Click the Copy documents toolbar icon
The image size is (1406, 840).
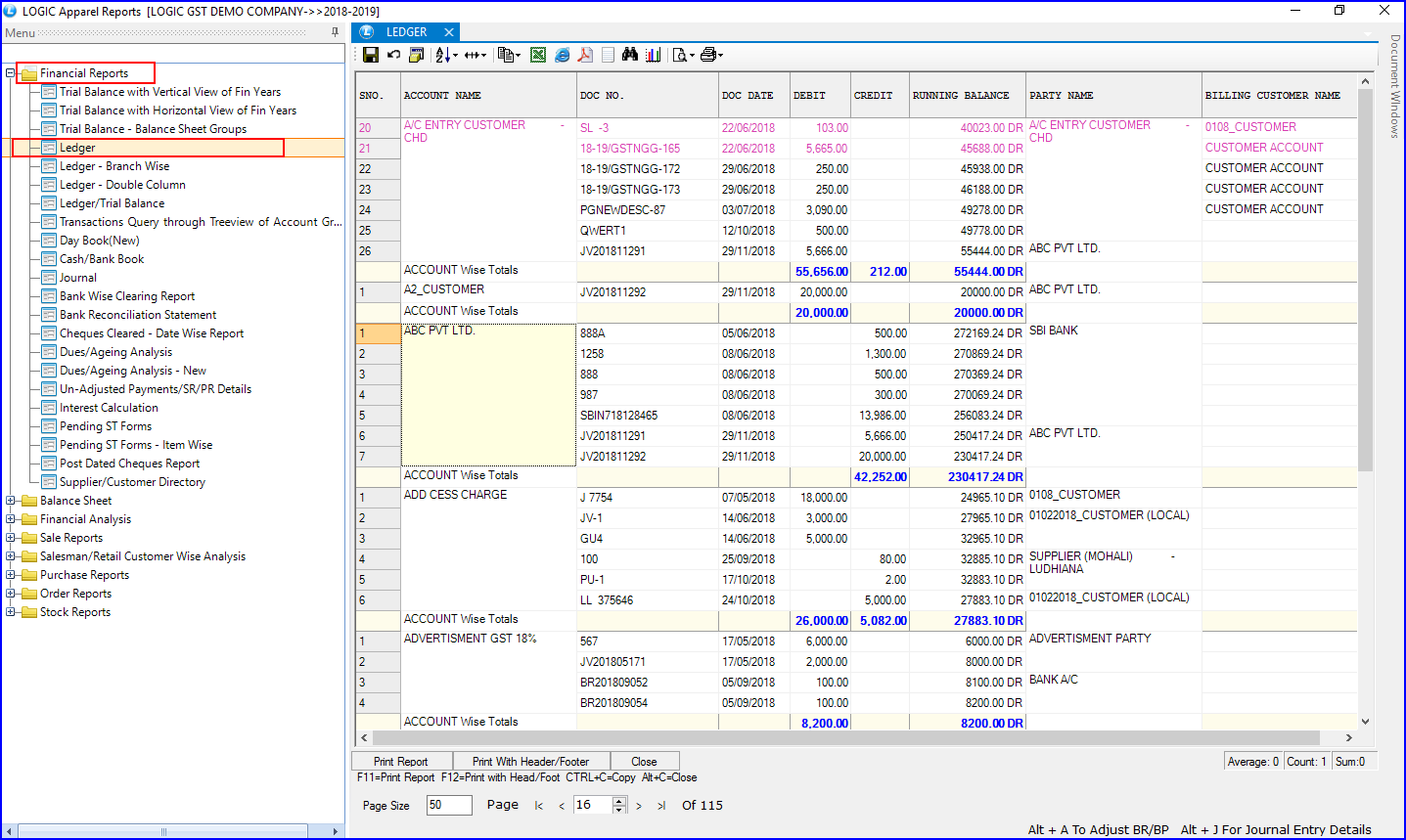click(505, 55)
